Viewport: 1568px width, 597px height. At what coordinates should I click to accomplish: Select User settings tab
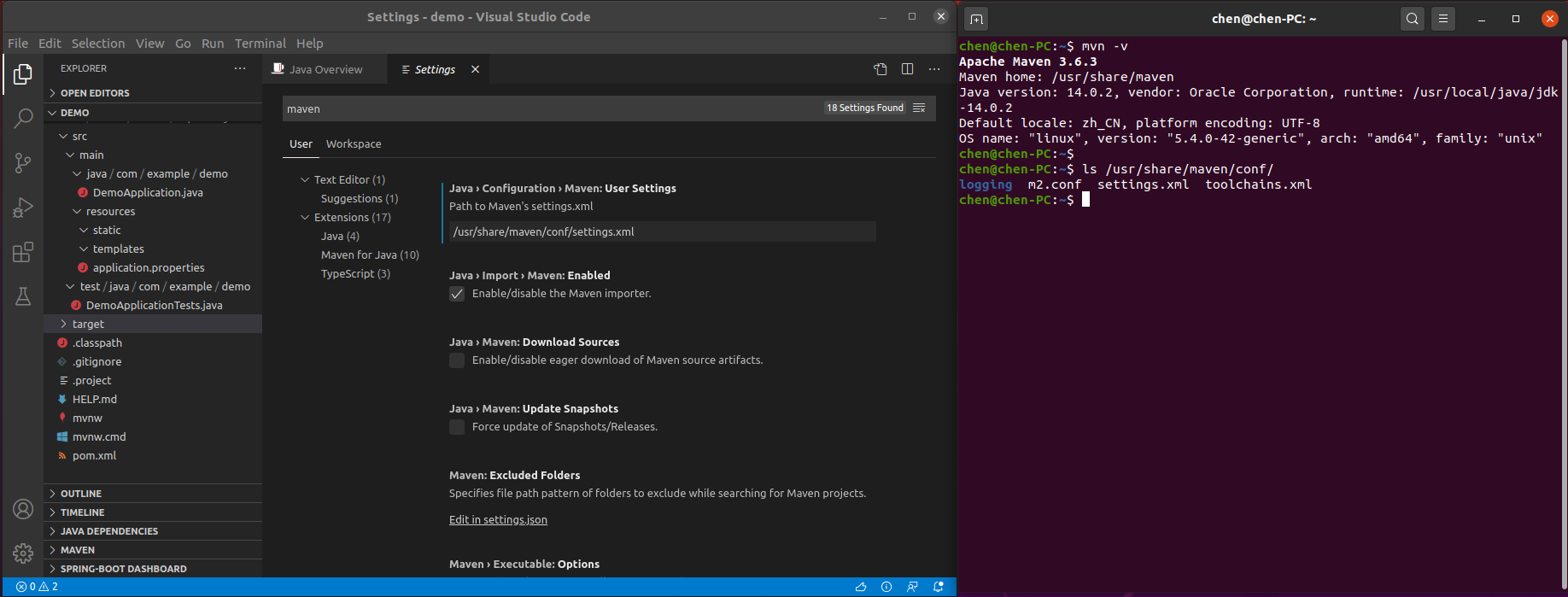pyautogui.click(x=301, y=143)
